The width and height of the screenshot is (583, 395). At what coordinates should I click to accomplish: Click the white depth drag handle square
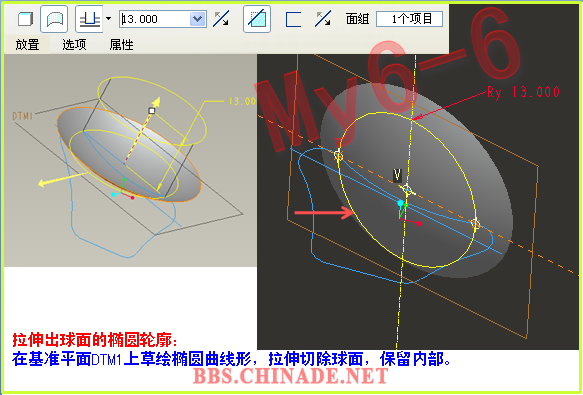click(x=151, y=110)
